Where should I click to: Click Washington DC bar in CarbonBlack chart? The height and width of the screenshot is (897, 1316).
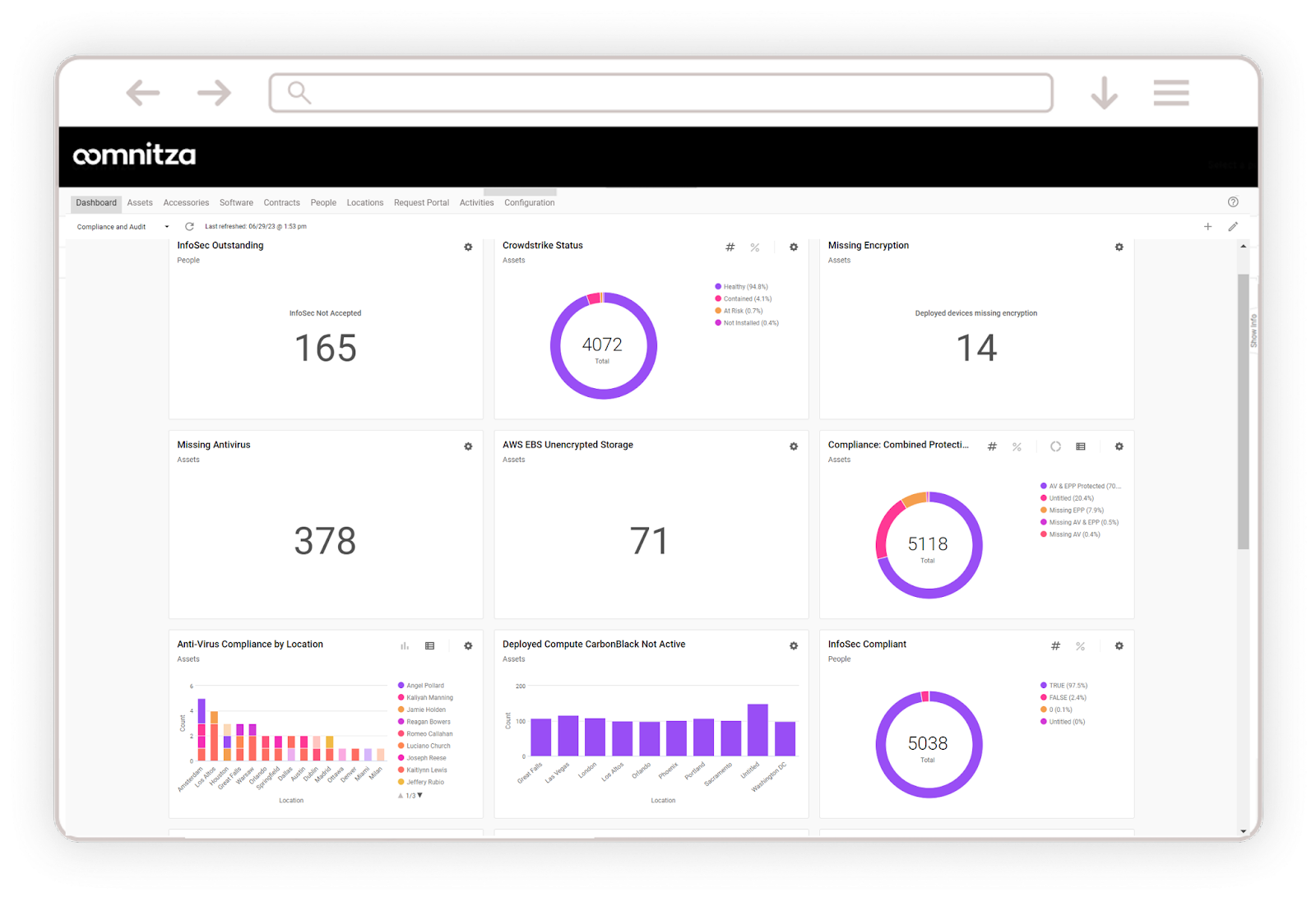[785, 738]
